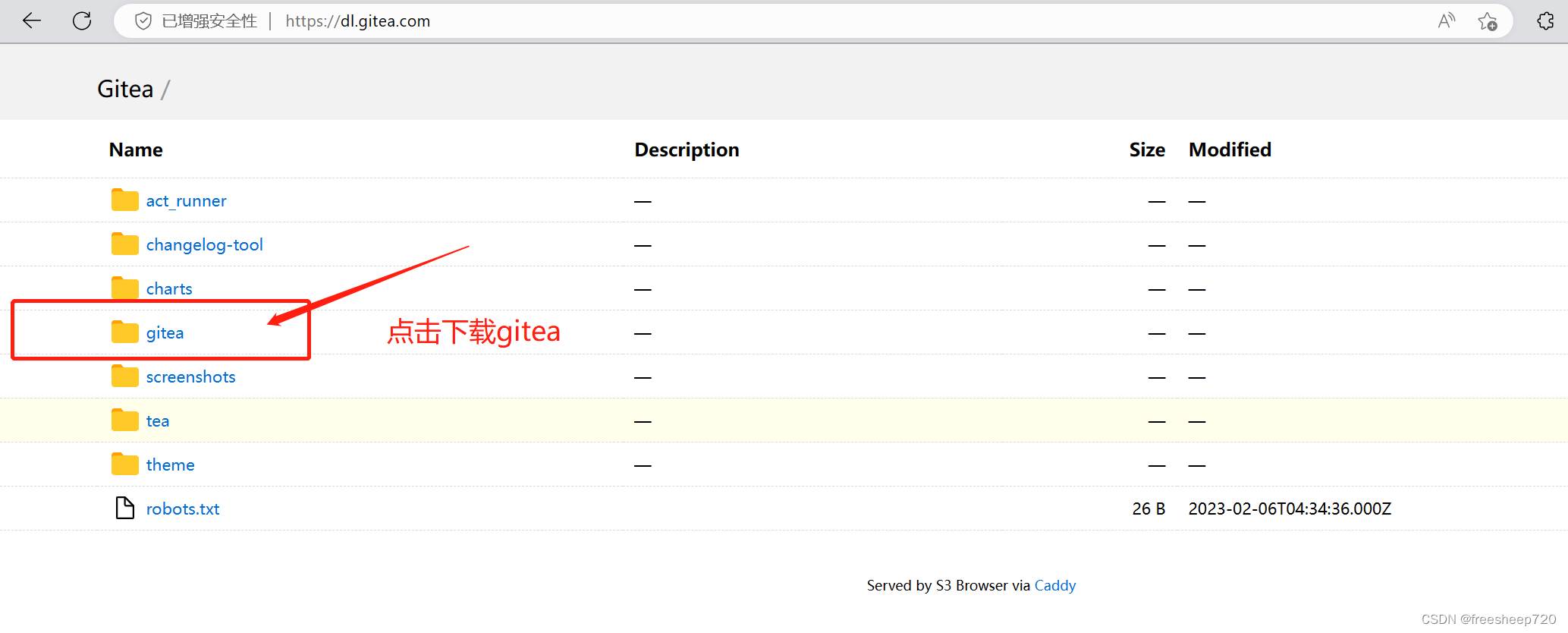Open the act_runner directory link

(x=186, y=201)
